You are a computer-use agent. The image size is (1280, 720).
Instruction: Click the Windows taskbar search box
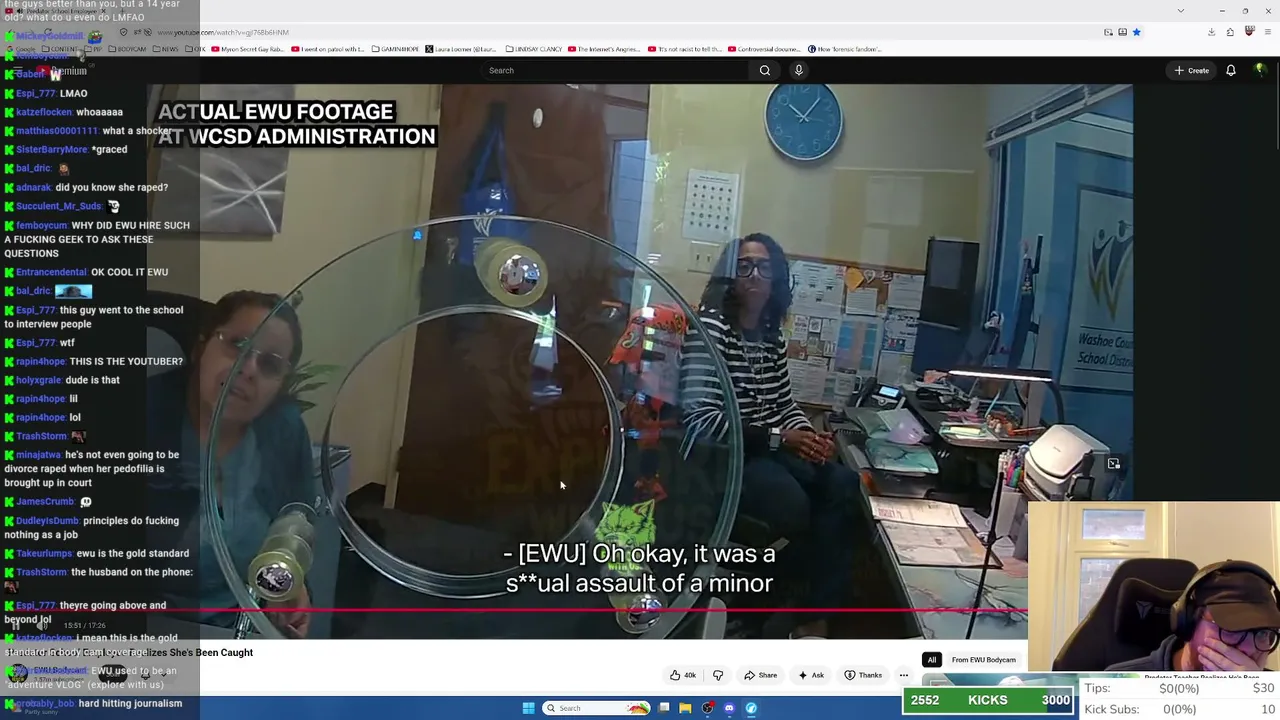596,708
